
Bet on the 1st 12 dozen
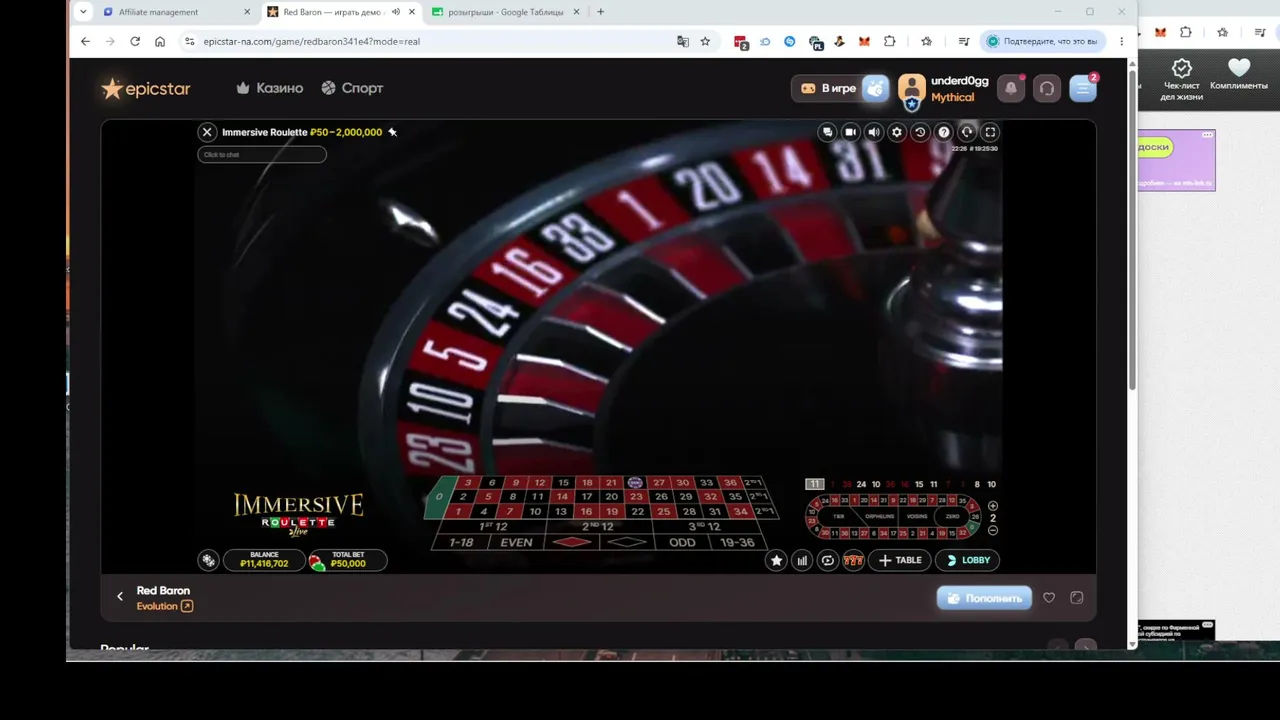[x=493, y=527]
